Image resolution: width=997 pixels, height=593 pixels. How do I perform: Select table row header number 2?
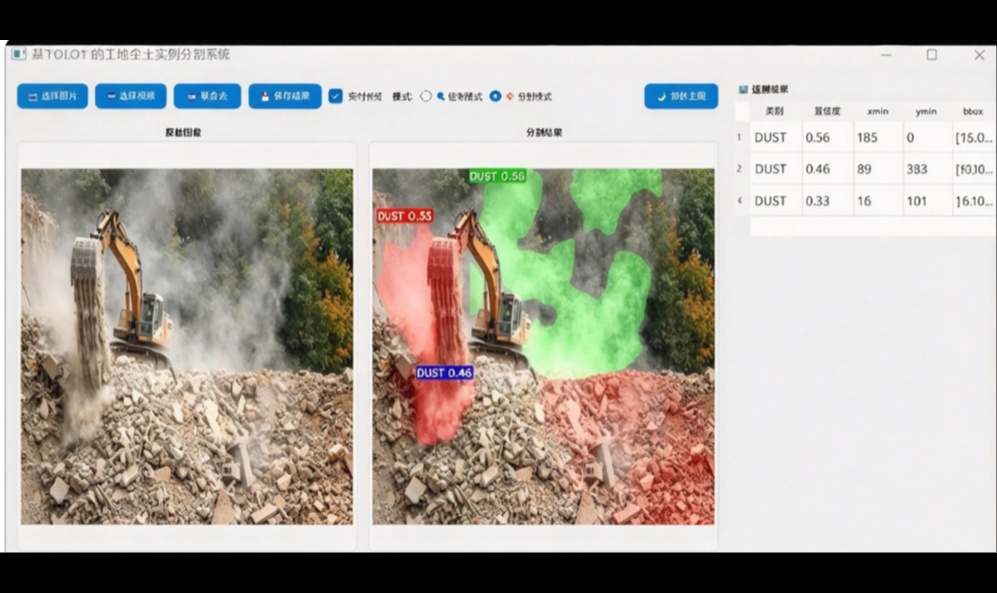coord(742,169)
